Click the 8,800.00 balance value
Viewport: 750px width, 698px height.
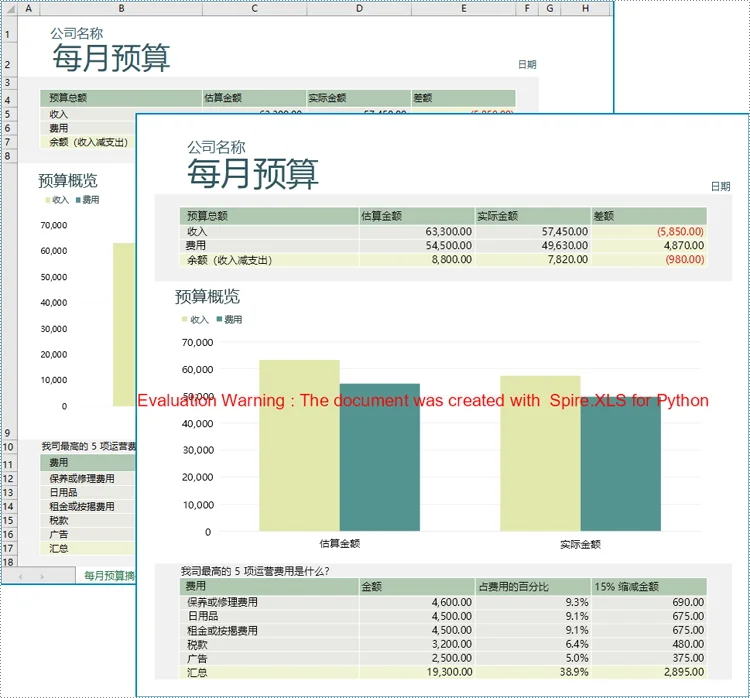(x=452, y=259)
